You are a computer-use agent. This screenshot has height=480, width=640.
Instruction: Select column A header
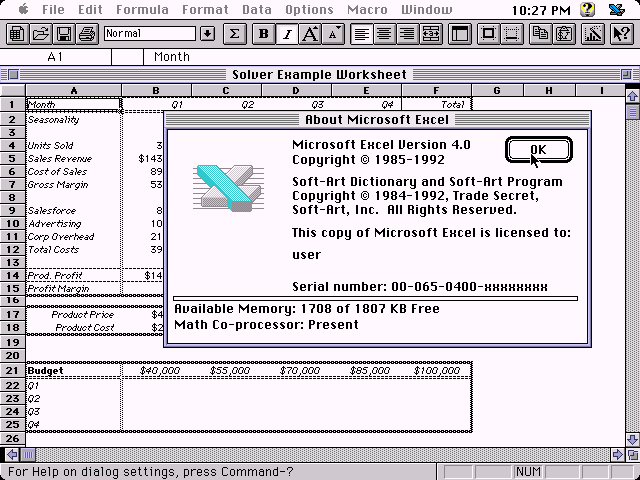pos(73,91)
